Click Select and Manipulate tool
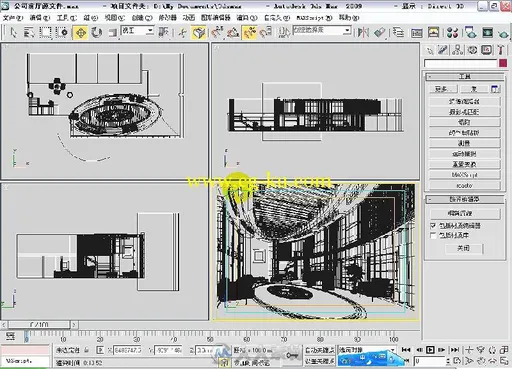Viewport: 512px width, 369px height. click(x=182, y=32)
